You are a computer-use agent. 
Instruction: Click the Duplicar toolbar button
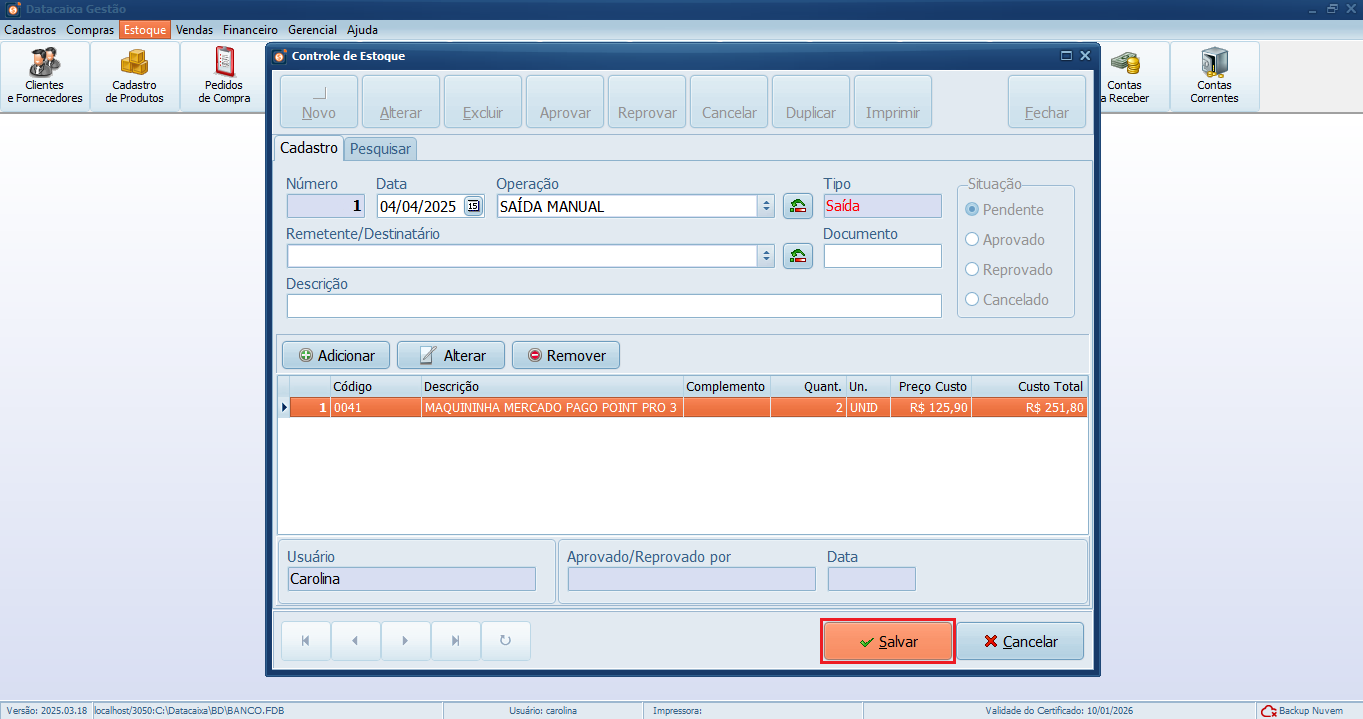tap(810, 100)
